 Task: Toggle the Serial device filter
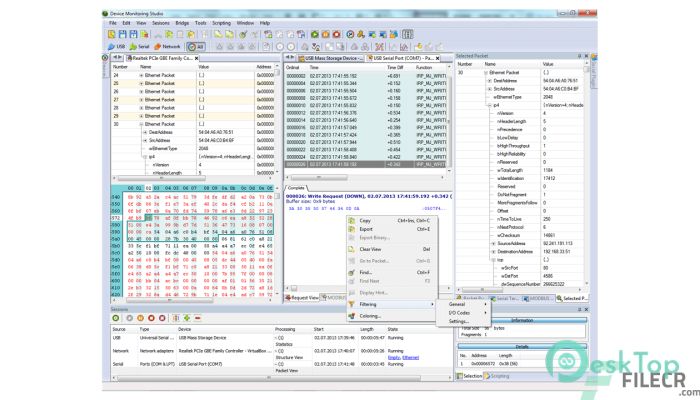coord(139,46)
